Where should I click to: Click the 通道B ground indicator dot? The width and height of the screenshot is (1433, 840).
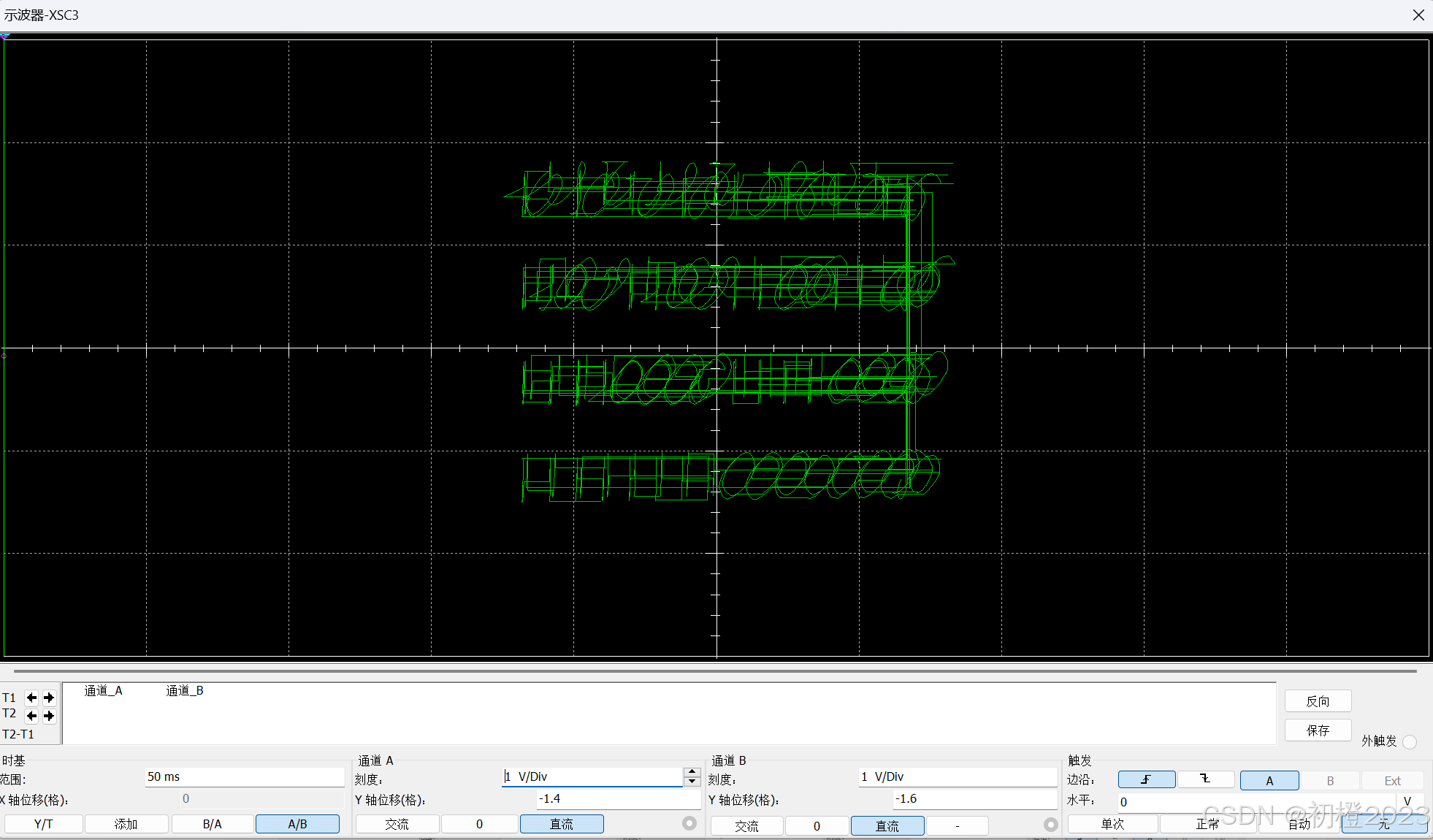[1050, 824]
